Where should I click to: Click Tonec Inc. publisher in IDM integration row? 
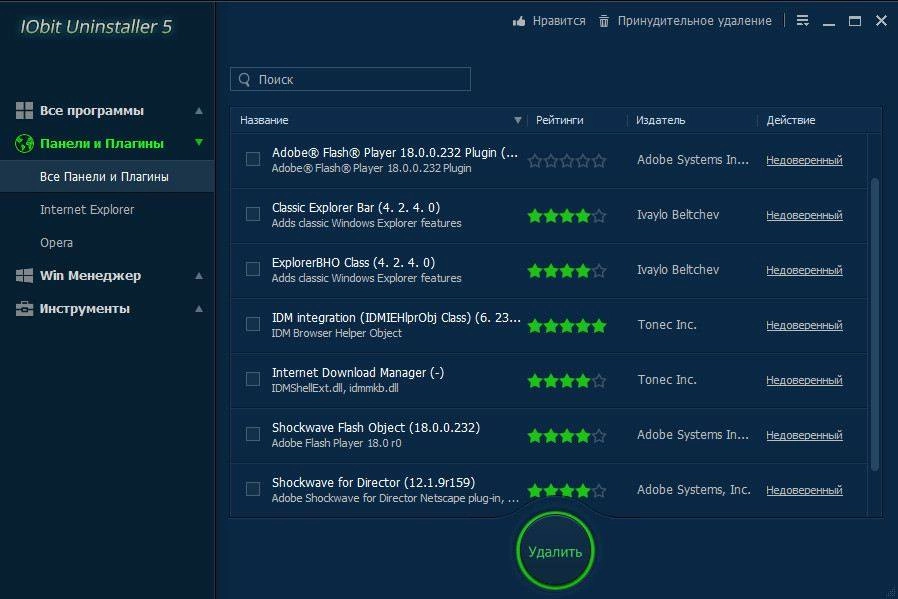pyautogui.click(x=667, y=325)
